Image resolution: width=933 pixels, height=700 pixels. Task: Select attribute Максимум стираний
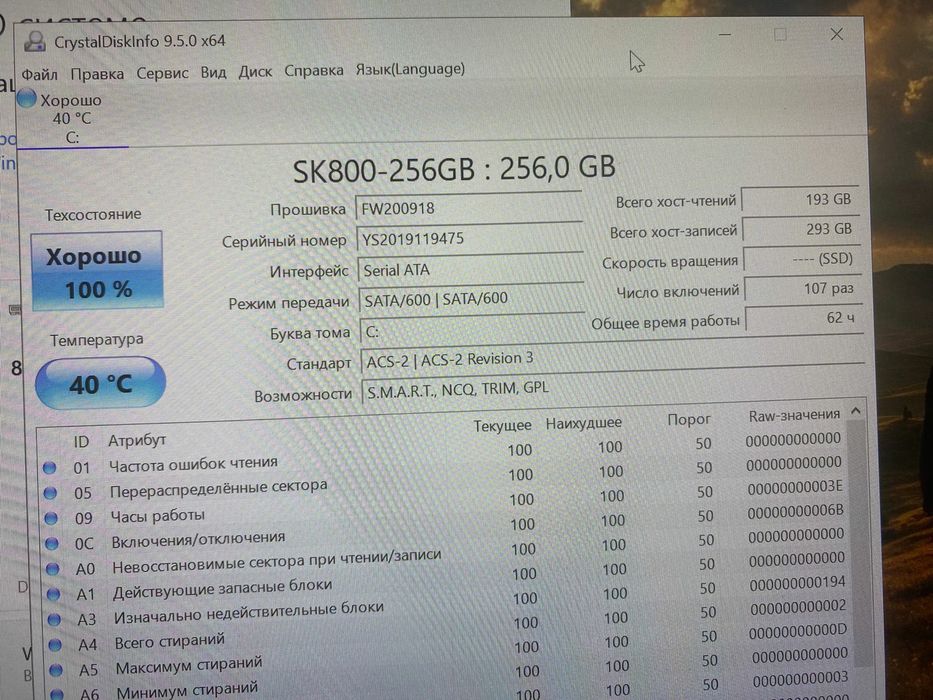(189, 666)
